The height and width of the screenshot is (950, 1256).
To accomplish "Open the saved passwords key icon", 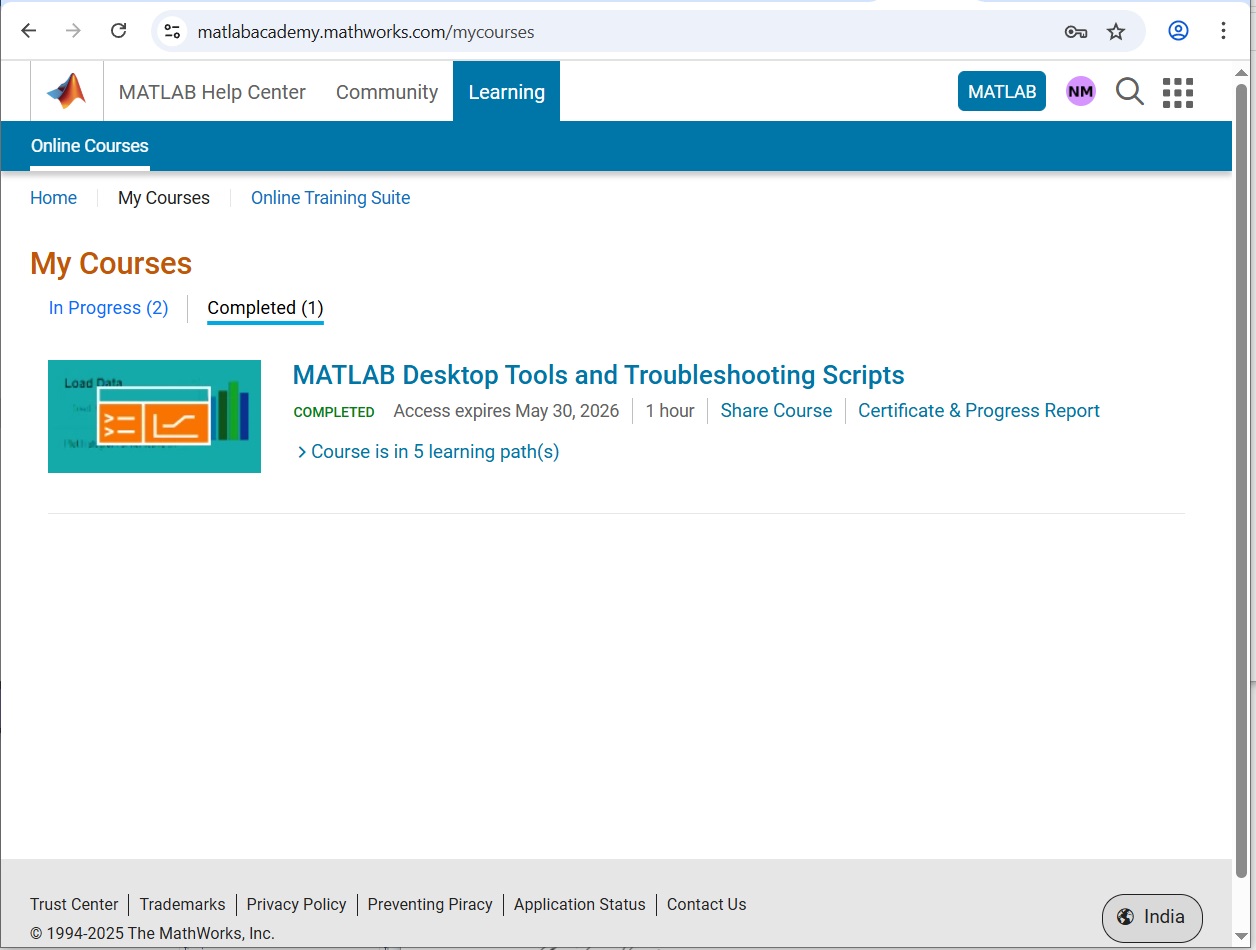I will pos(1076,32).
